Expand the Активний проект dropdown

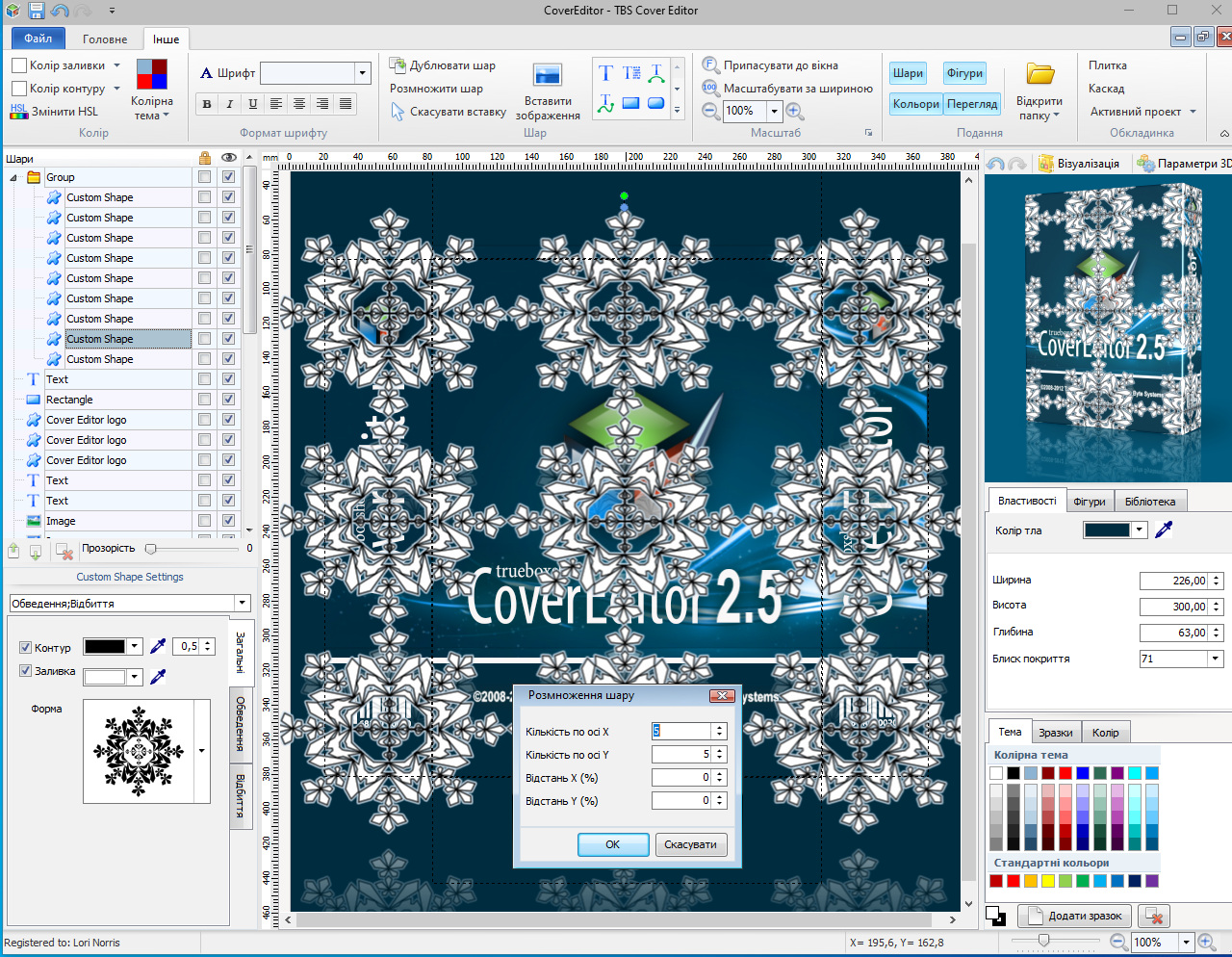coord(1193,112)
